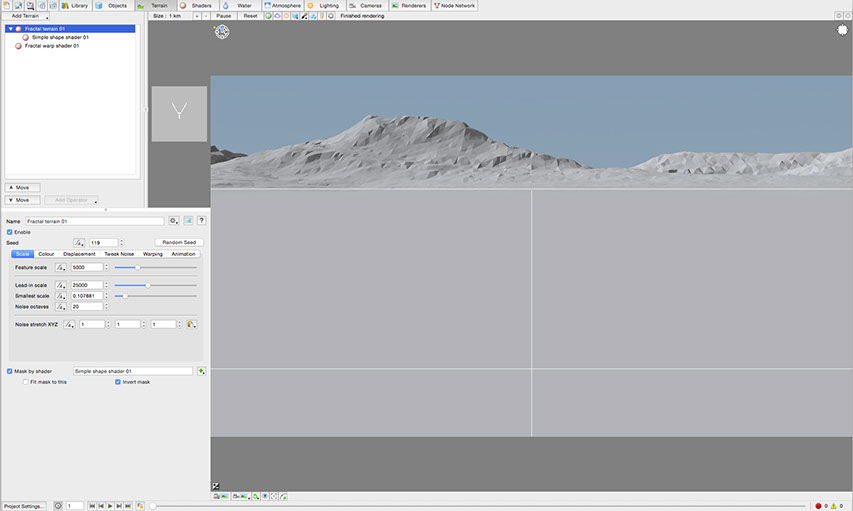
Task: Toggle the Fit mask to this checkbox
Action: tap(26, 382)
